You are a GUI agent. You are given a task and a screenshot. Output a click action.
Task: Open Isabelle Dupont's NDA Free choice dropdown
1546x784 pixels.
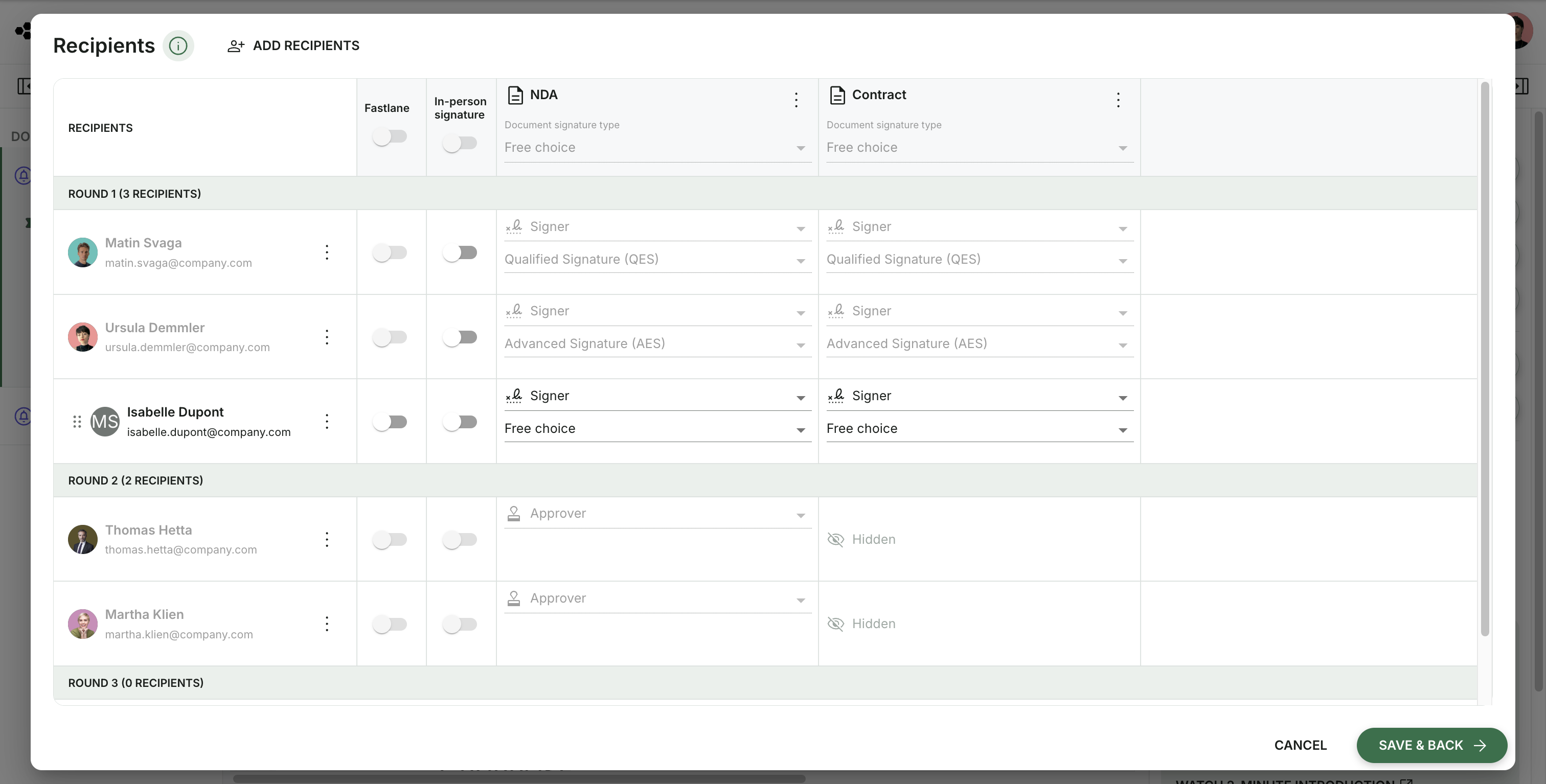pos(658,428)
